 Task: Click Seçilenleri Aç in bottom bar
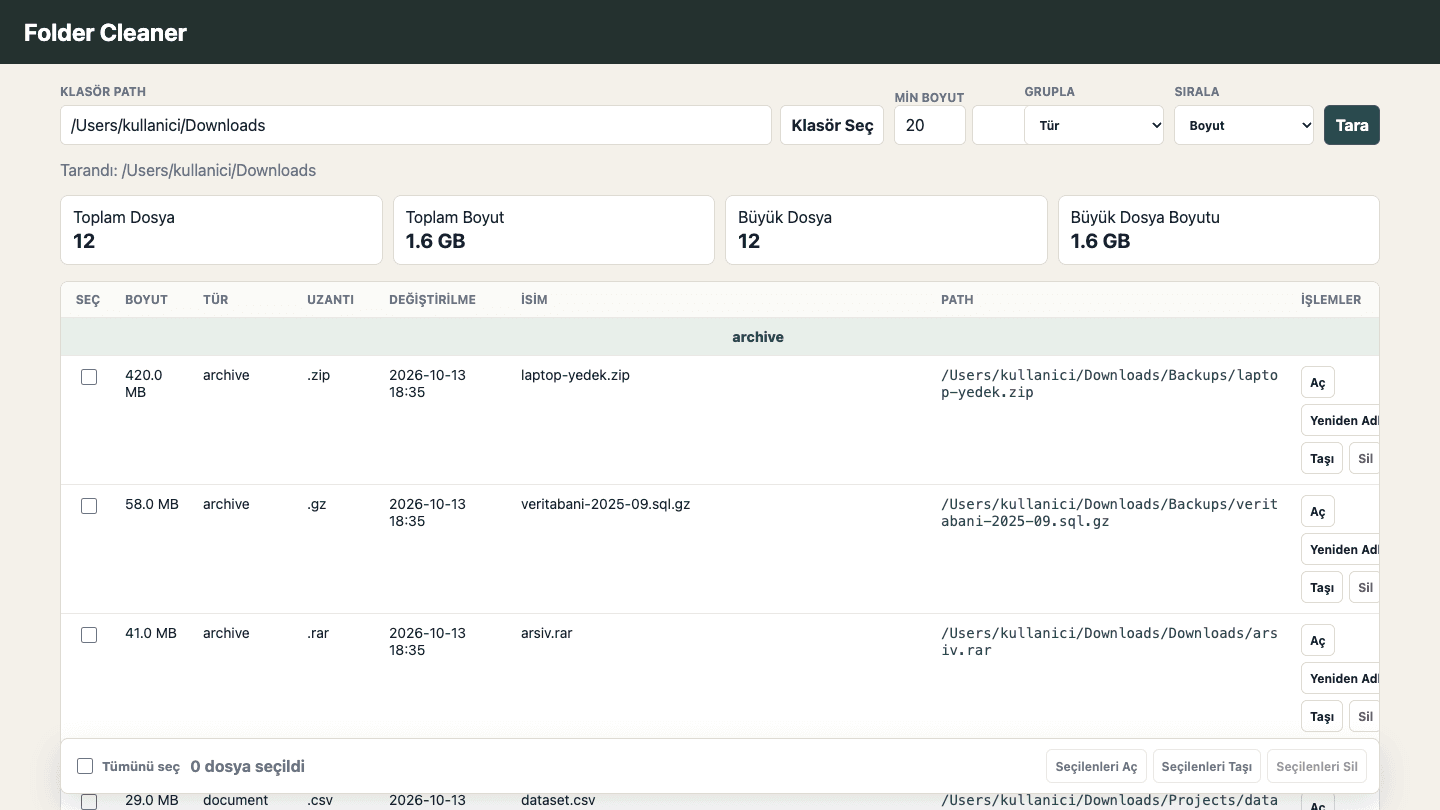1097,767
